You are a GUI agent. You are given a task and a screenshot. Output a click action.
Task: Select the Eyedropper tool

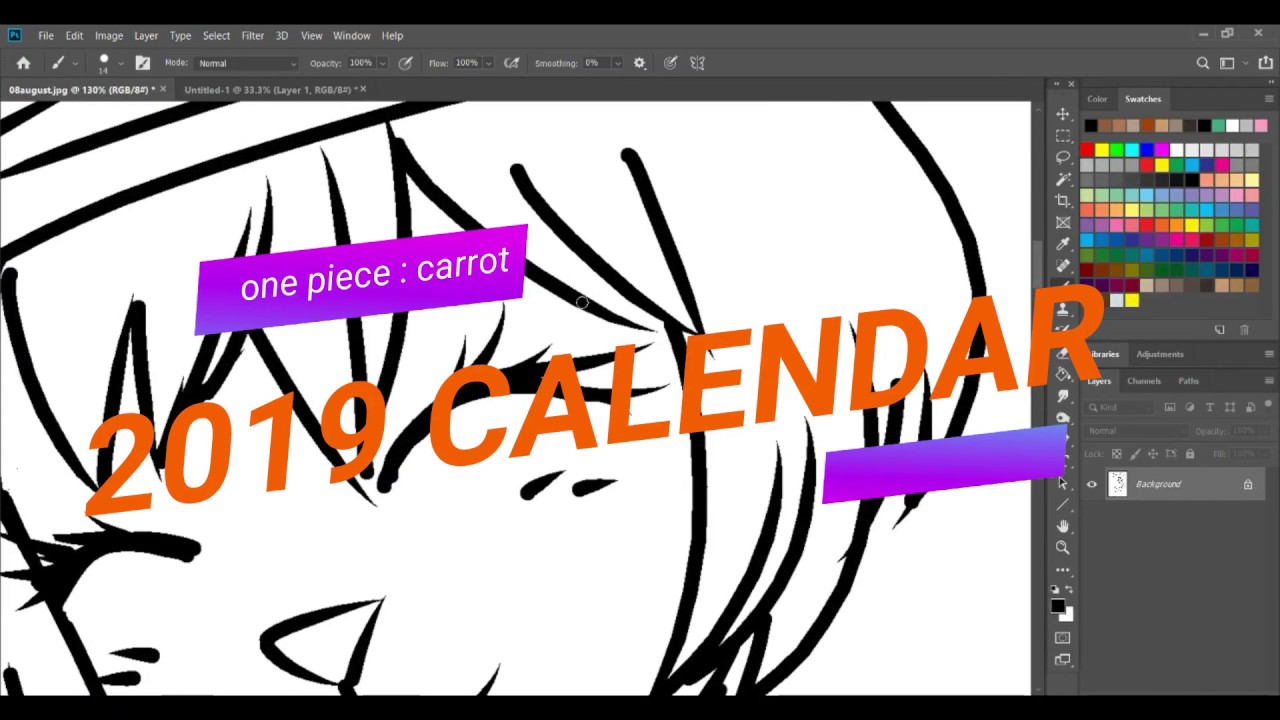(1062, 244)
